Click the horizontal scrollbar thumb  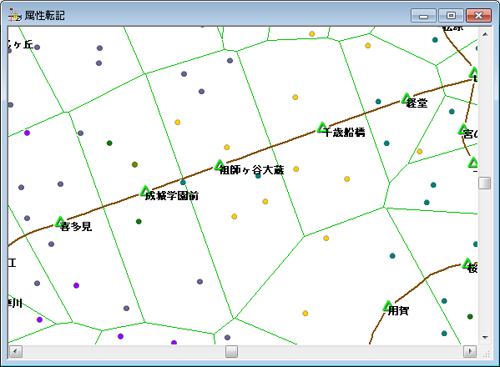point(231,351)
